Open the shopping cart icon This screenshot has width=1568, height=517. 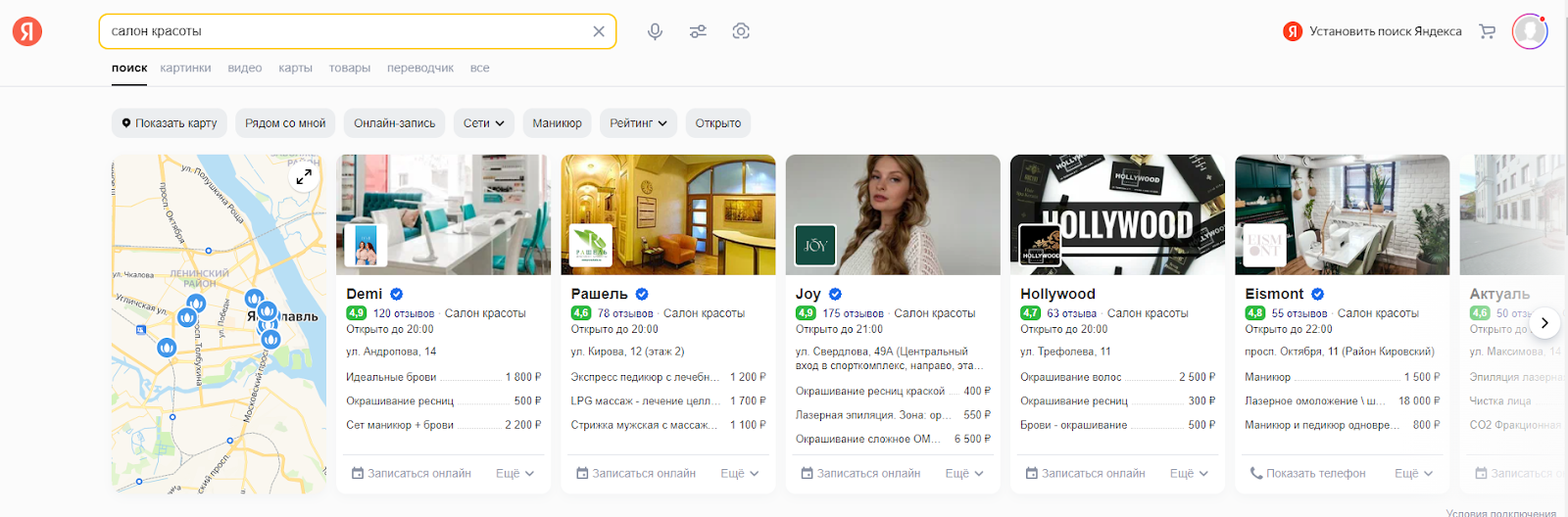click(x=1487, y=31)
